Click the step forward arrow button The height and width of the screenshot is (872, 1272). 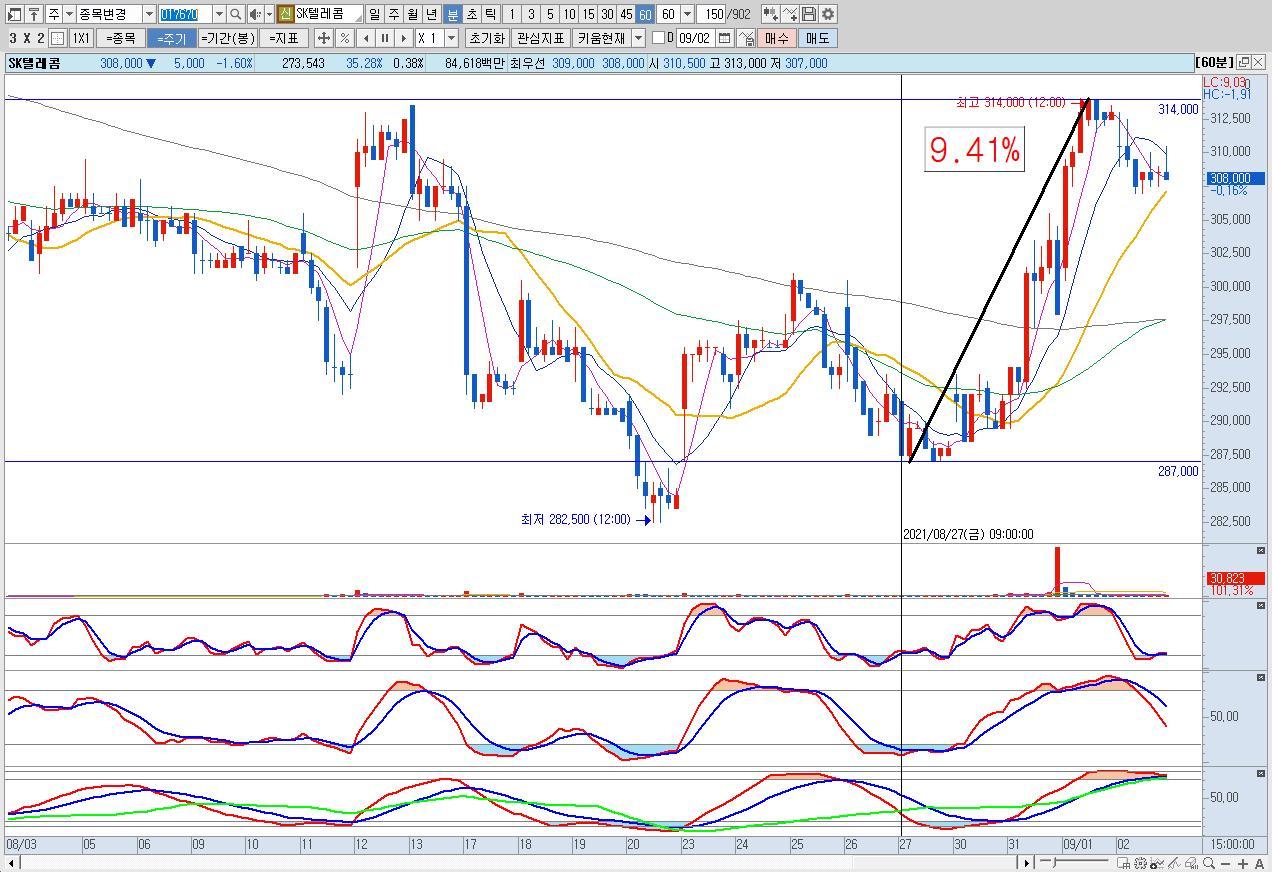[403, 38]
